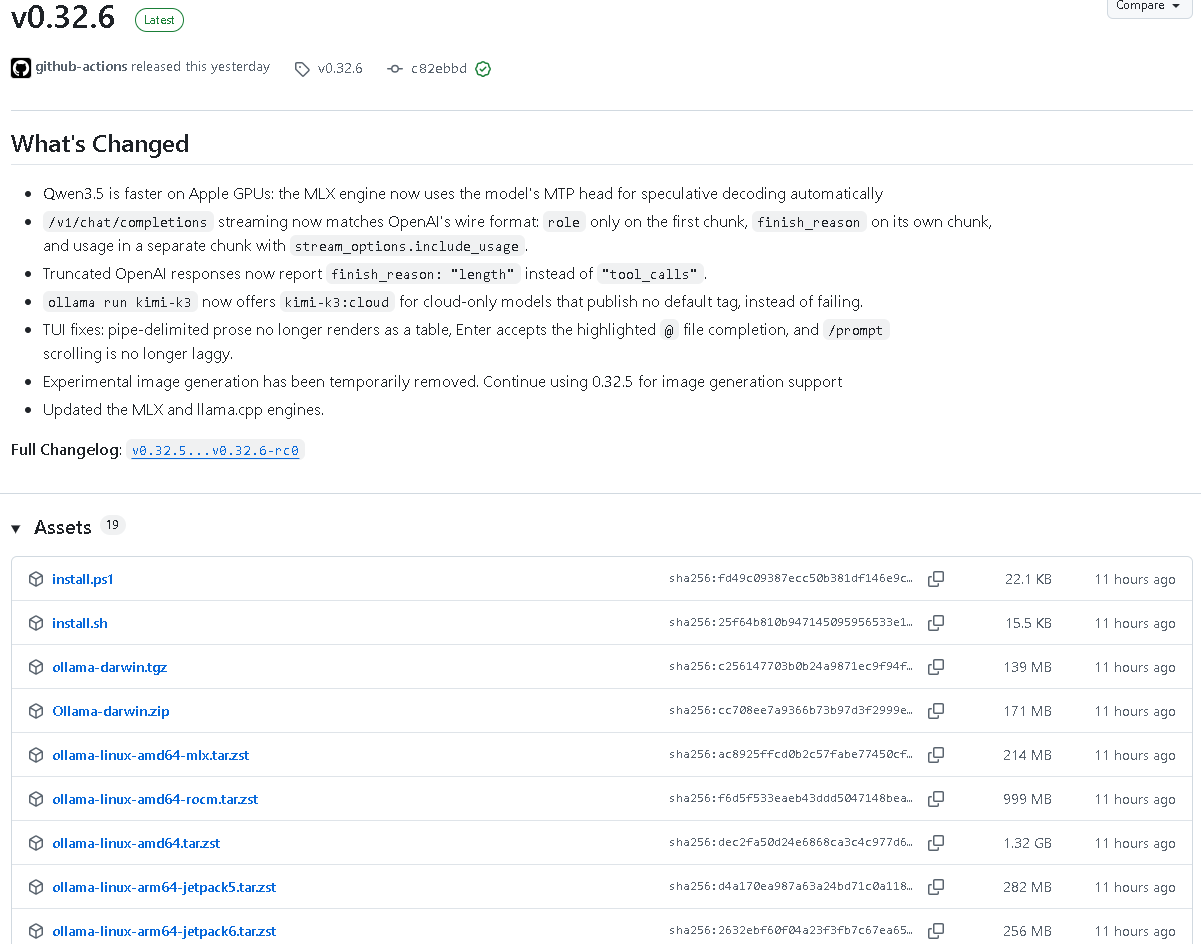Download ollama-linux-arm64-jetpack6.tar.zst
The height and width of the screenshot is (944, 1201).
tap(164, 931)
